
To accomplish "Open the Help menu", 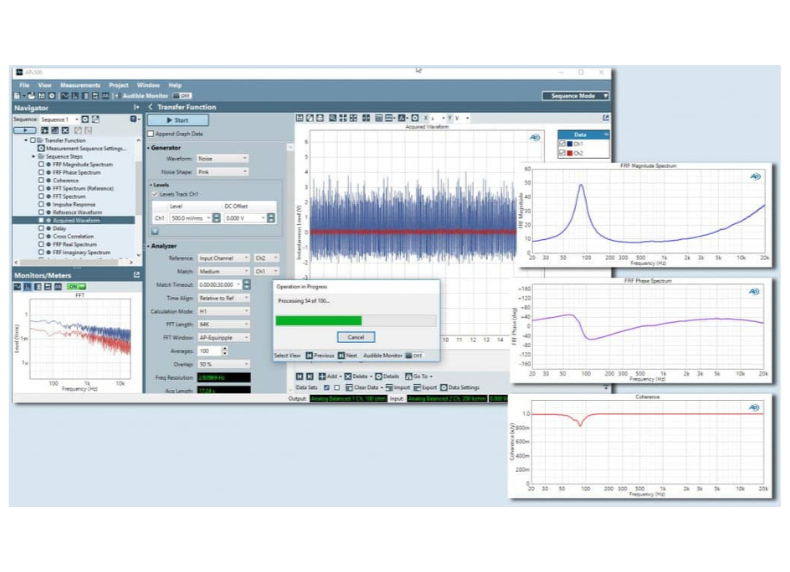I will click(x=175, y=85).
